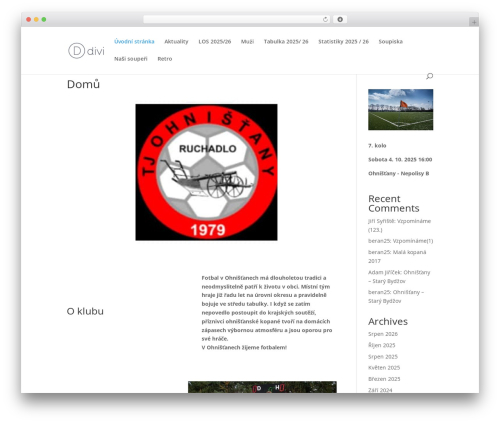Open Květen 2025 archive
The height and width of the screenshot is (423, 500).
click(x=384, y=367)
